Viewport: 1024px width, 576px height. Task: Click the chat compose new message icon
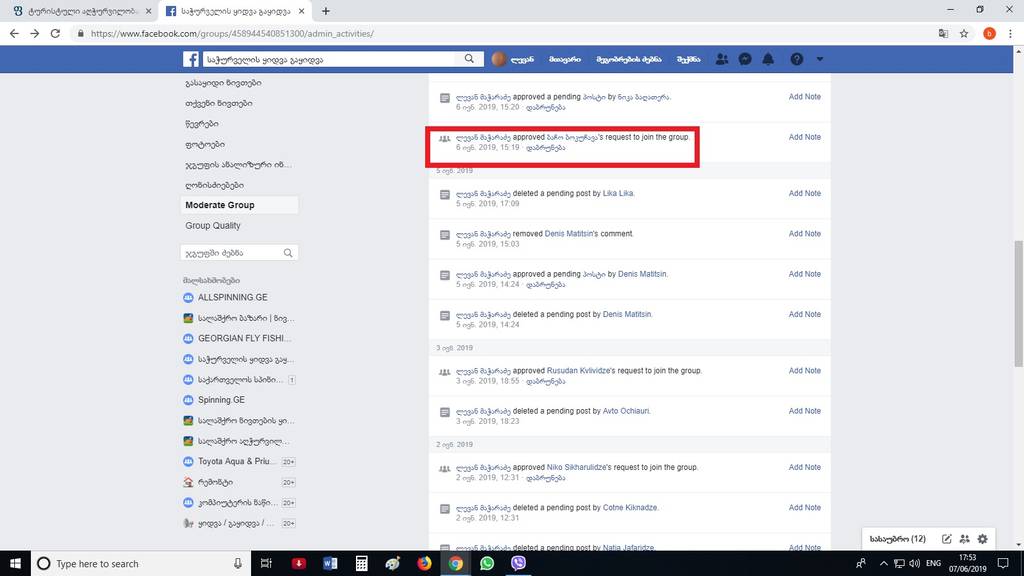(946, 539)
